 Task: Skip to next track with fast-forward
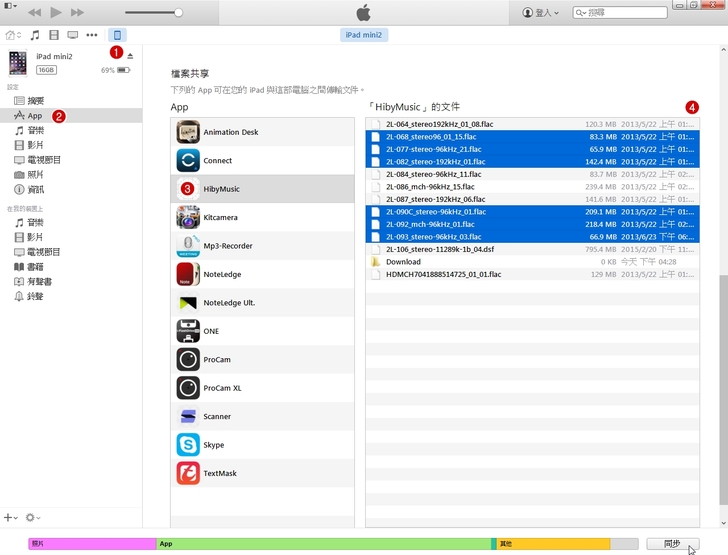point(77,13)
